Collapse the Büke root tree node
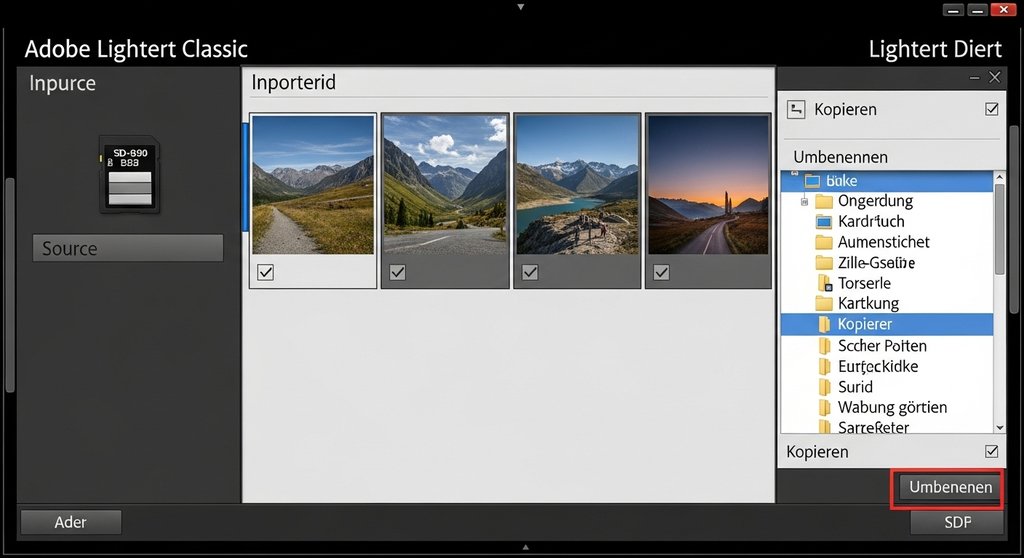 click(795, 174)
